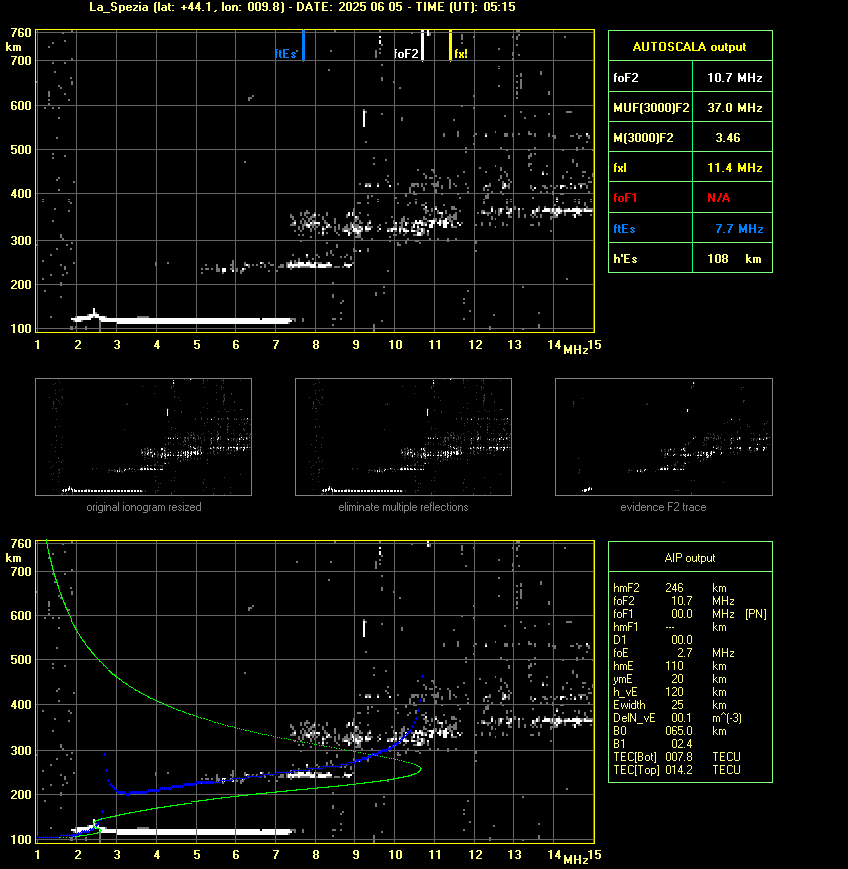Image resolution: width=848 pixels, height=869 pixels.
Task: Click the green electron density profile peak
Action: click(x=420, y=769)
